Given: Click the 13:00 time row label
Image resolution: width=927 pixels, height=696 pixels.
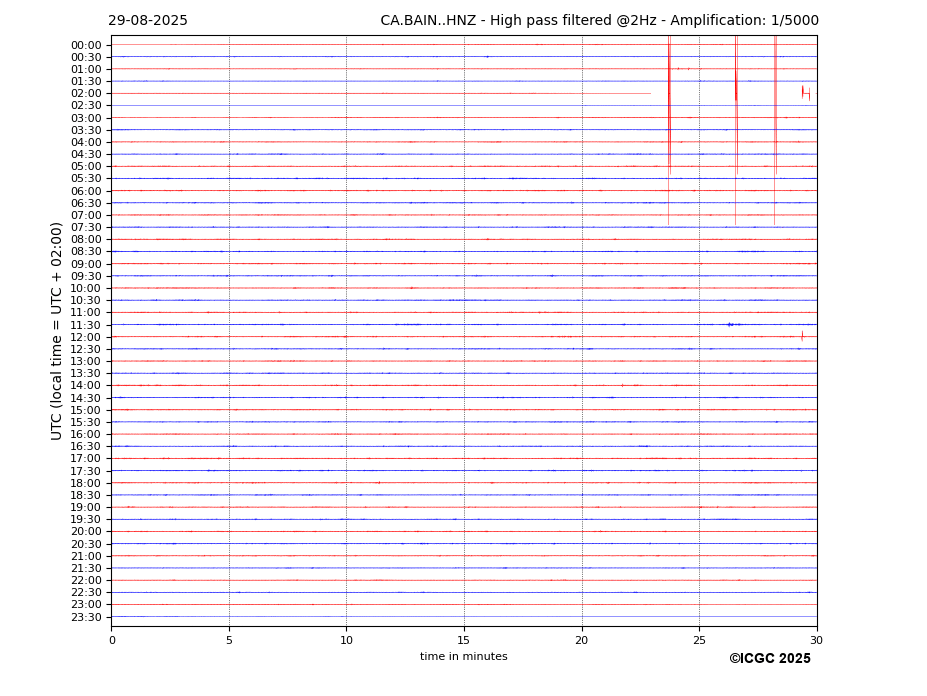Looking at the screenshot, I should pos(86,361).
